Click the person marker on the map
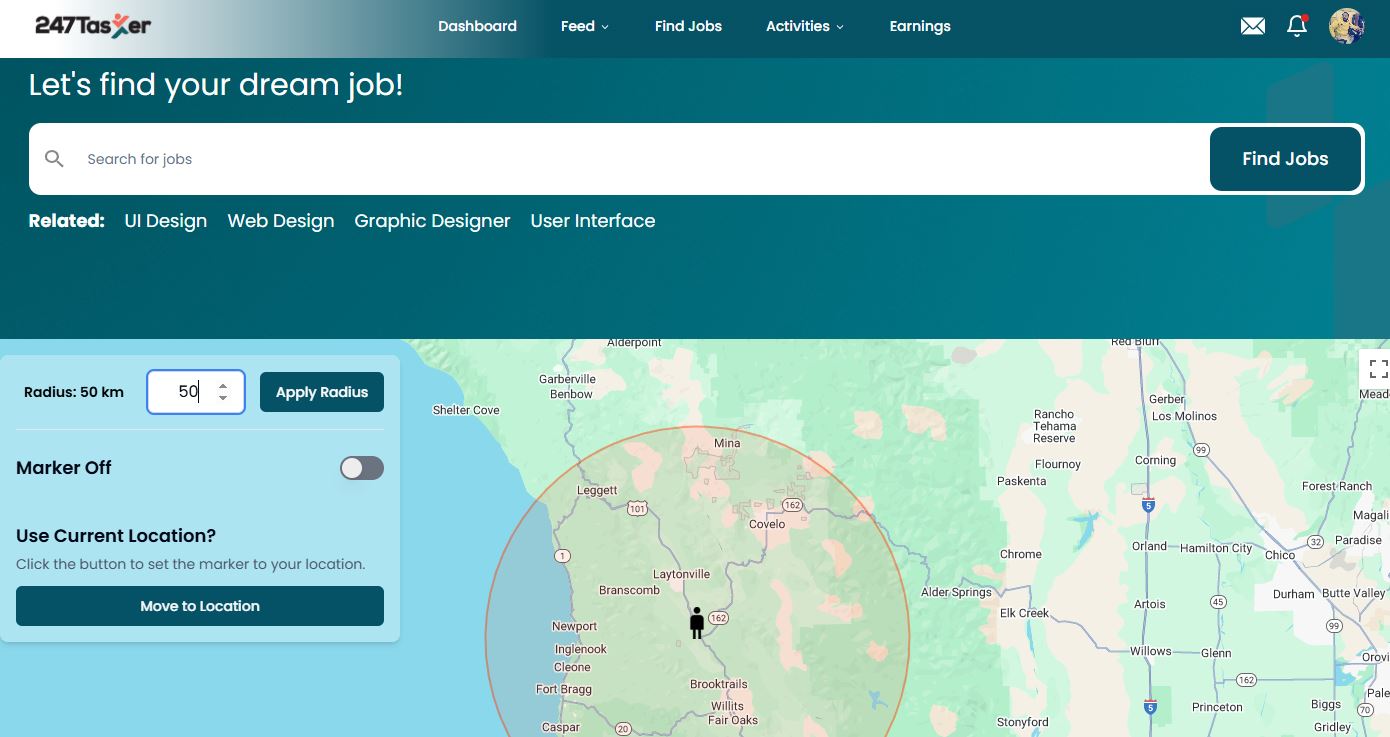Image resolution: width=1390 pixels, height=737 pixels. [697, 622]
